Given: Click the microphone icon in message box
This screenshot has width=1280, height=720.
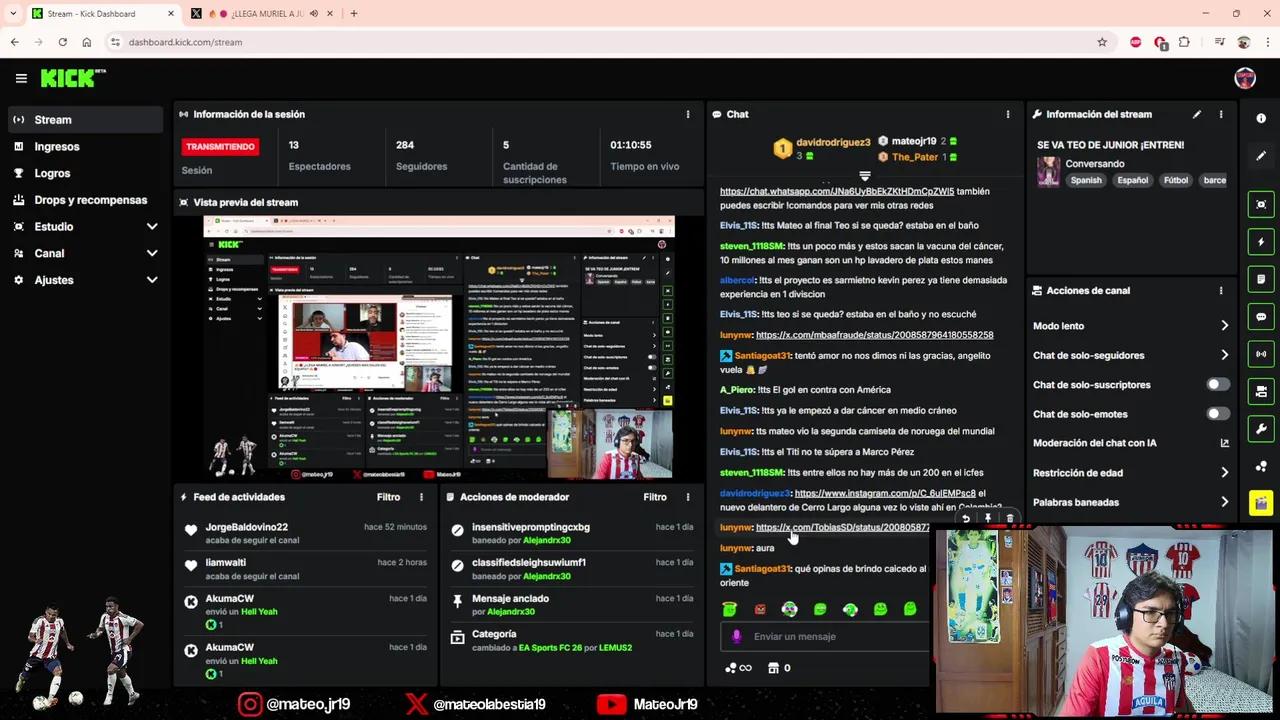Looking at the screenshot, I should tap(737, 636).
